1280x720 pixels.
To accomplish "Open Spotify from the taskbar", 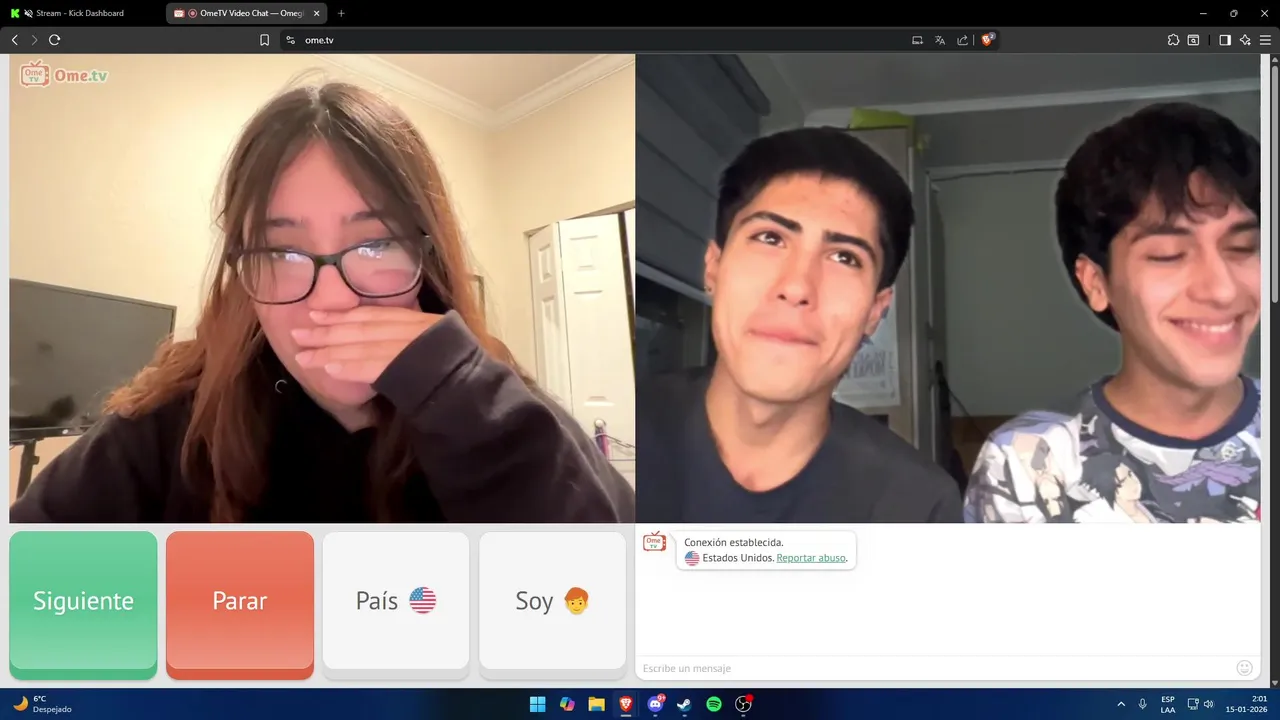I will tap(714, 704).
